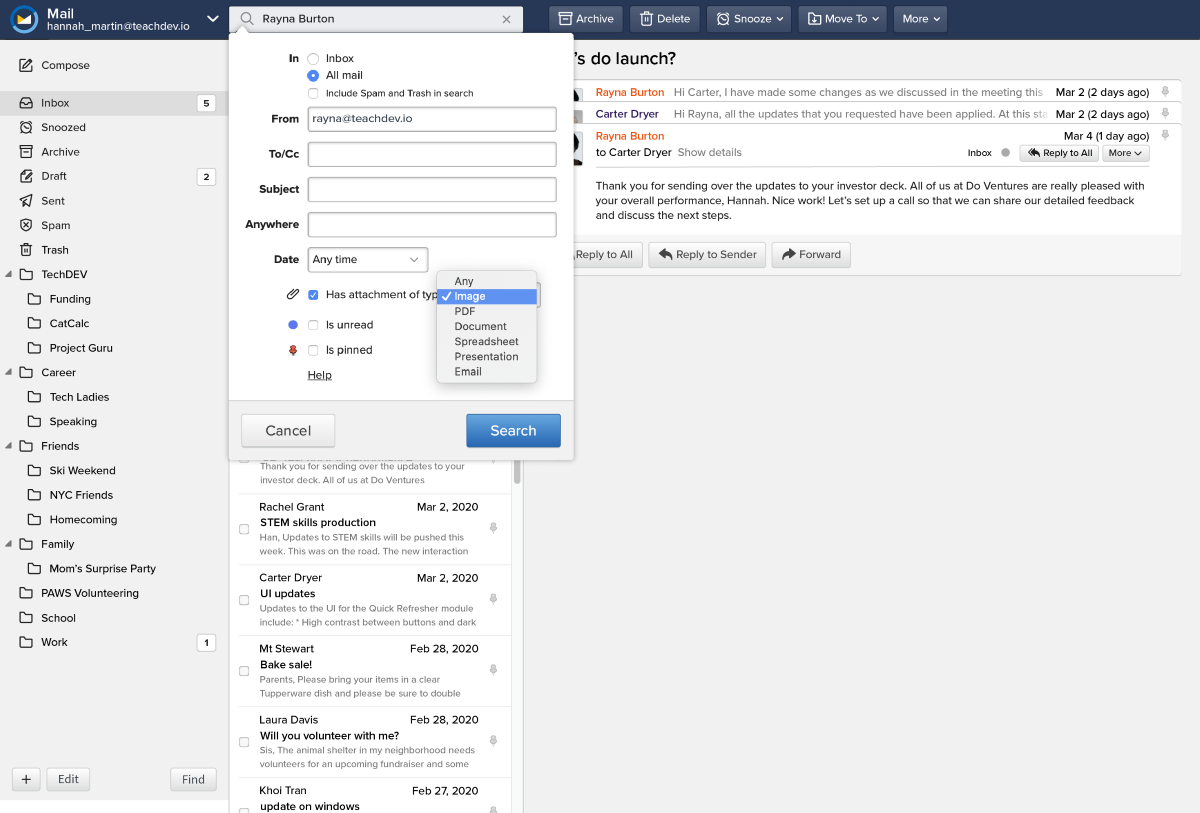Screen dimensions: 1200x813
Task: Open the Draft folder icon
Action: click(27, 177)
